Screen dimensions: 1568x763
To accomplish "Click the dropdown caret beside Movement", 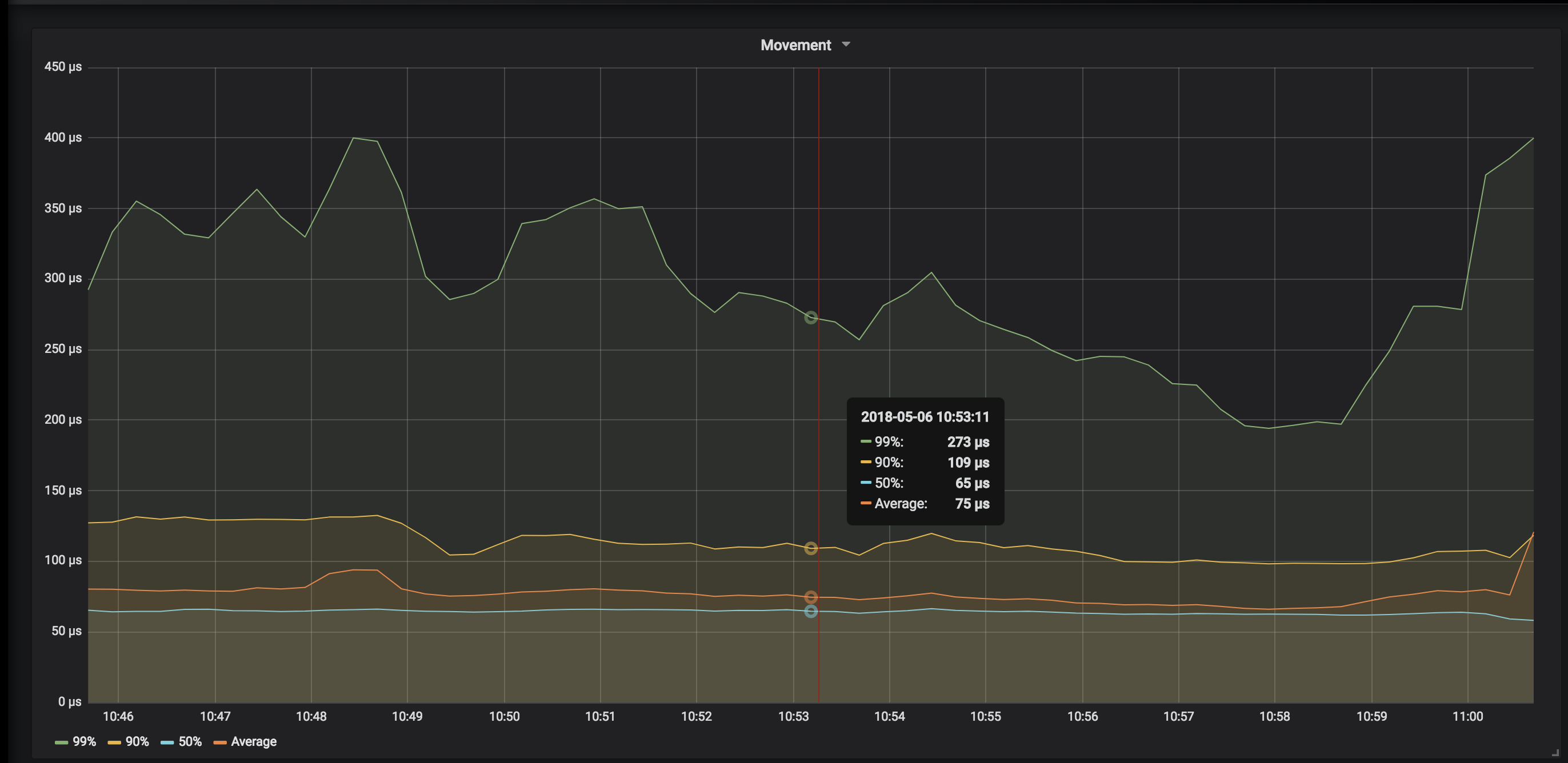I will click(846, 45).
